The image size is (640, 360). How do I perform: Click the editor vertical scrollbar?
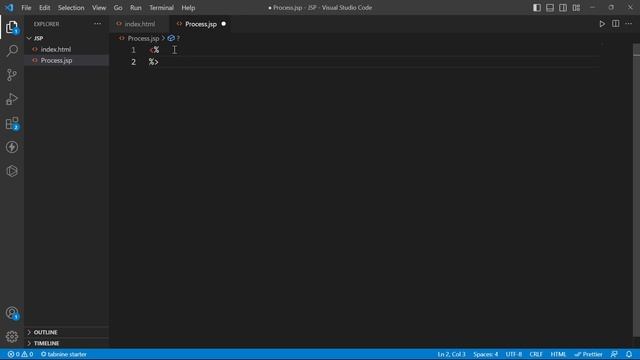(636, 190)
